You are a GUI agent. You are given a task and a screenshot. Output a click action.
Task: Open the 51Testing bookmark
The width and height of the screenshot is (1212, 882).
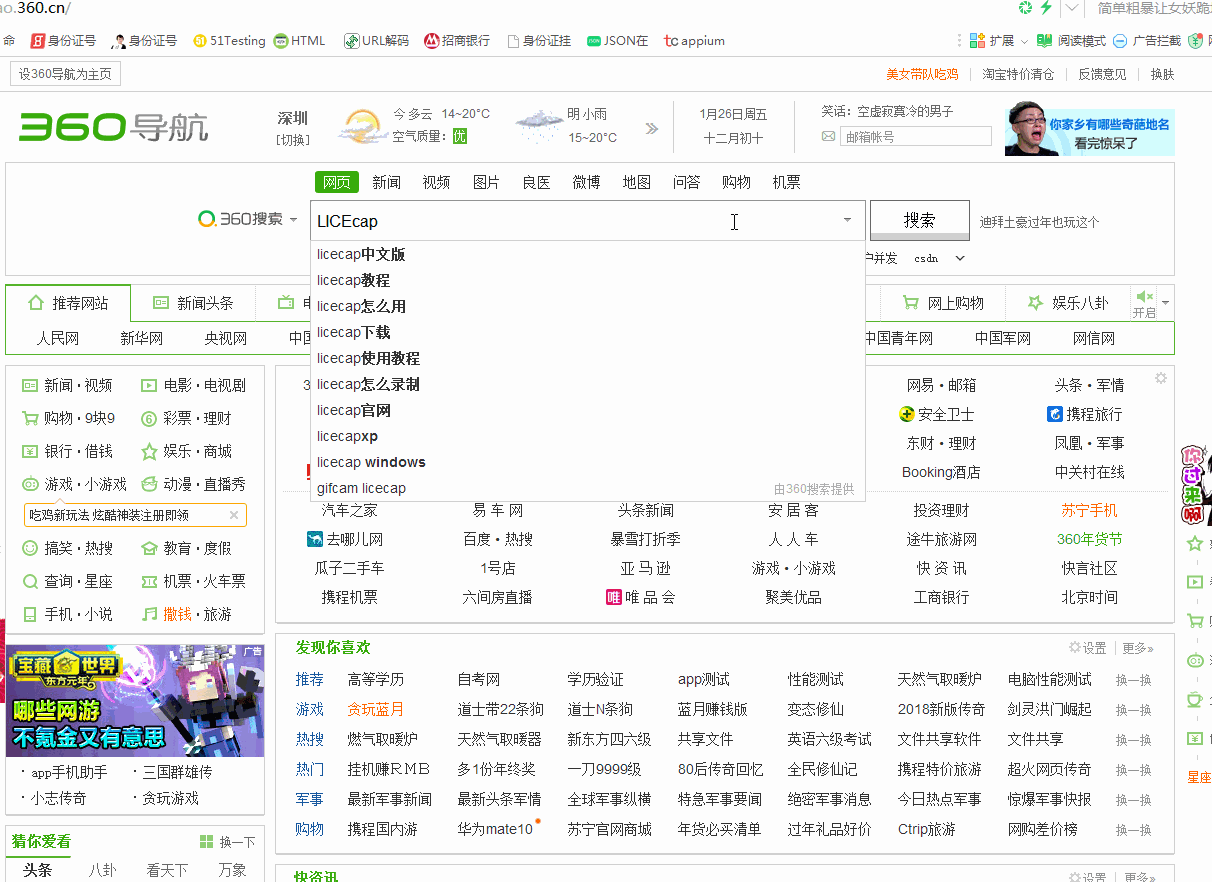pyautogui.click(x=229, y=41)
